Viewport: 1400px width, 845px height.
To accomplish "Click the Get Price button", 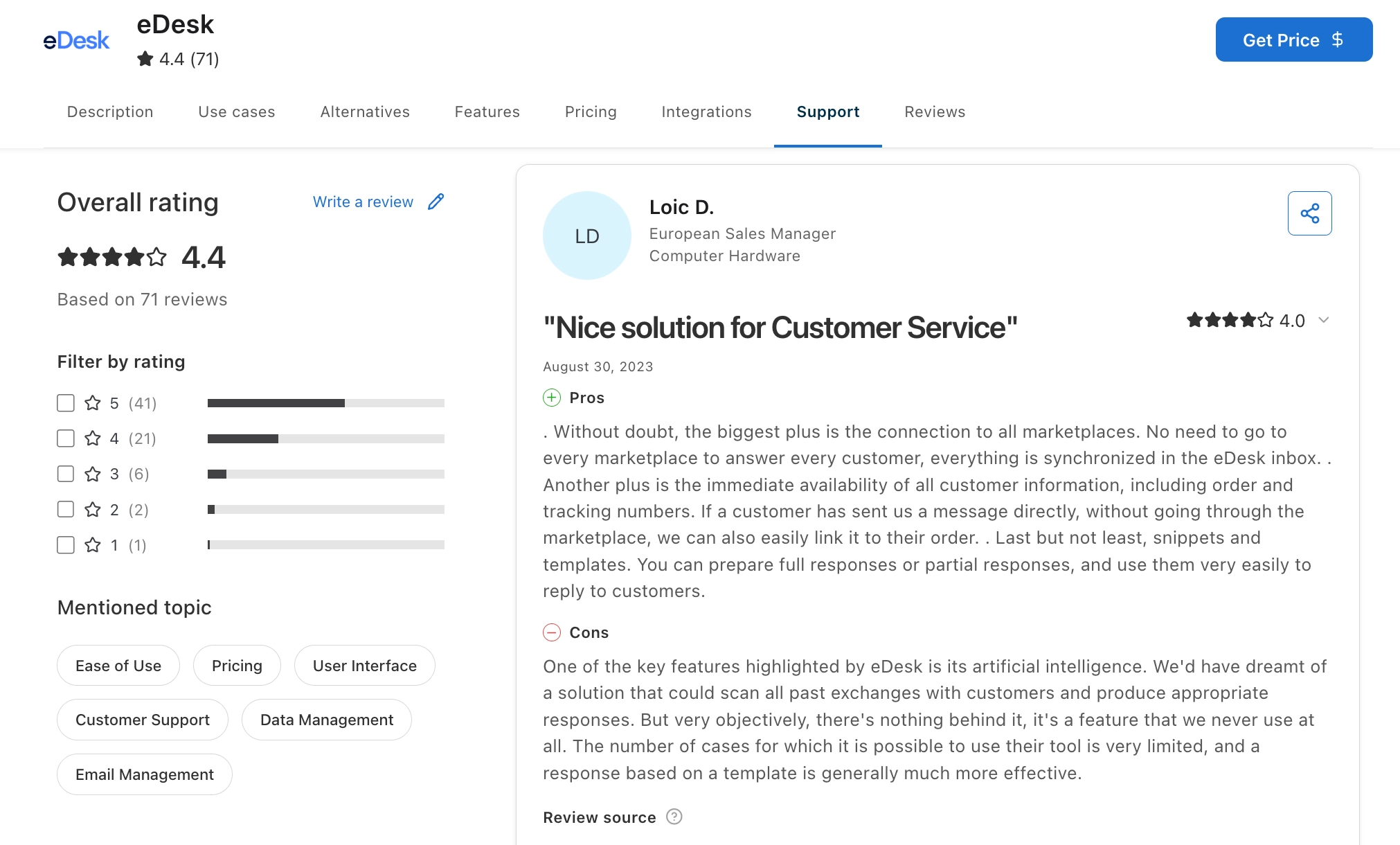I will coord(1293,39).
